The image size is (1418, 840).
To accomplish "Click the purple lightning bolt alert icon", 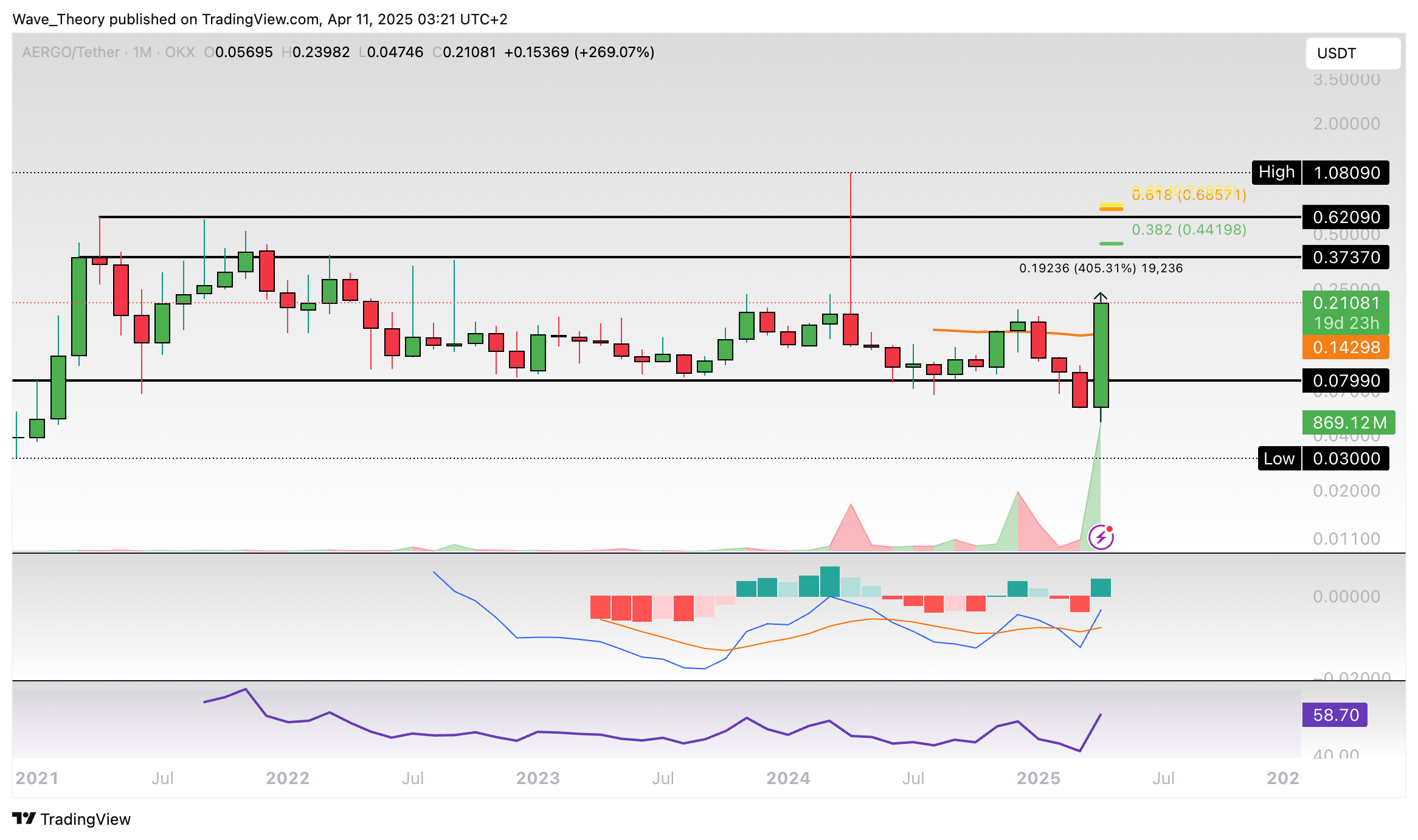I will click(x=1101, y=537).
